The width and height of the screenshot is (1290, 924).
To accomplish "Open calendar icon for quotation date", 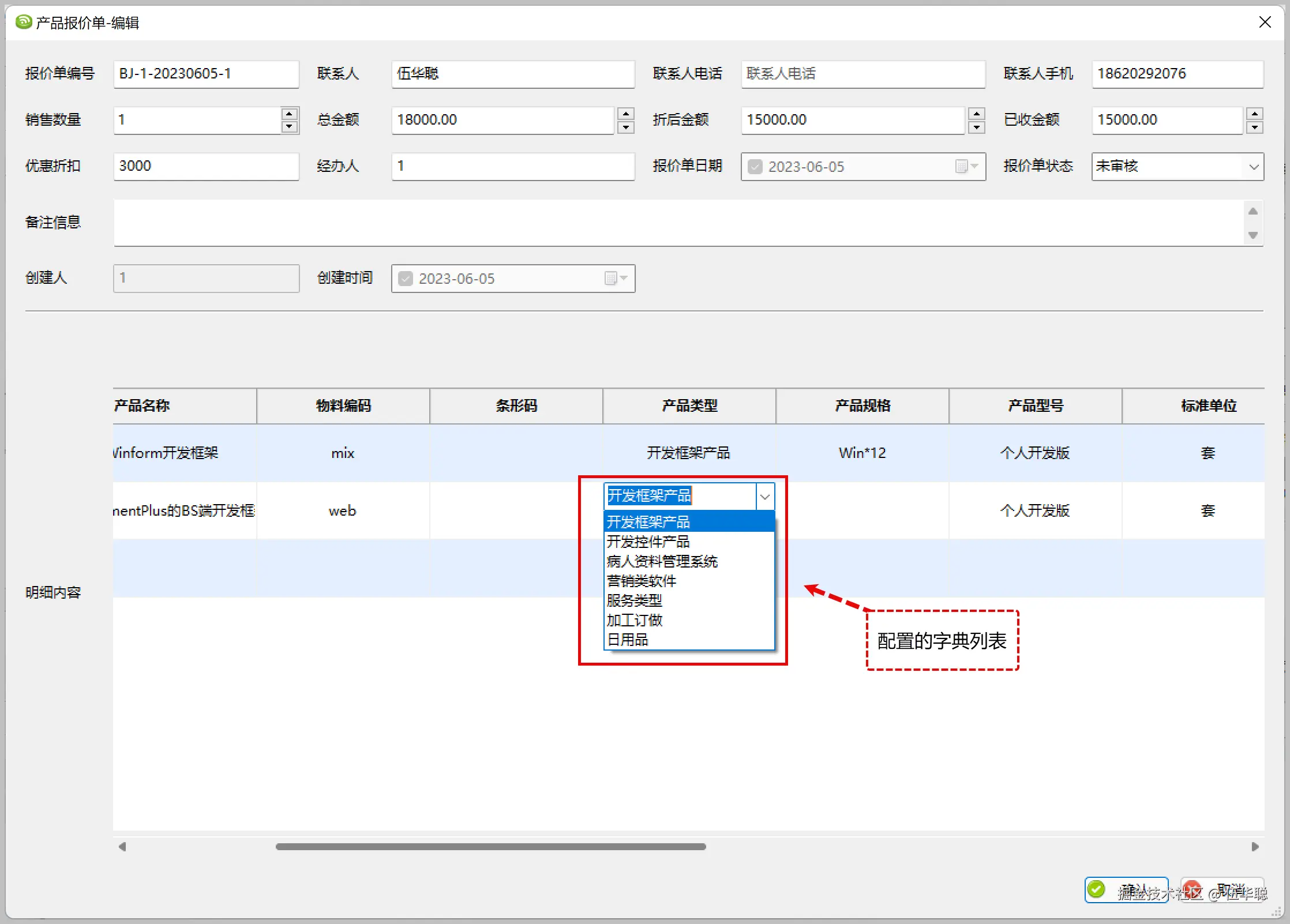I will [962, 167].
